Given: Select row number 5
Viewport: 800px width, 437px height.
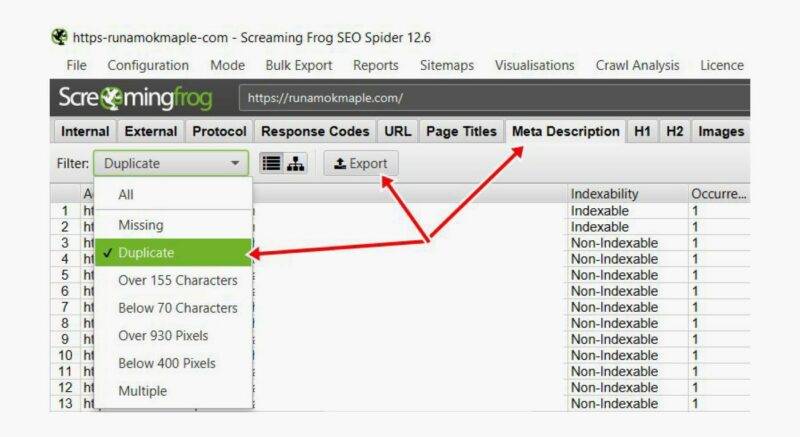Looking at the screenshot, I should click(65, 275).
